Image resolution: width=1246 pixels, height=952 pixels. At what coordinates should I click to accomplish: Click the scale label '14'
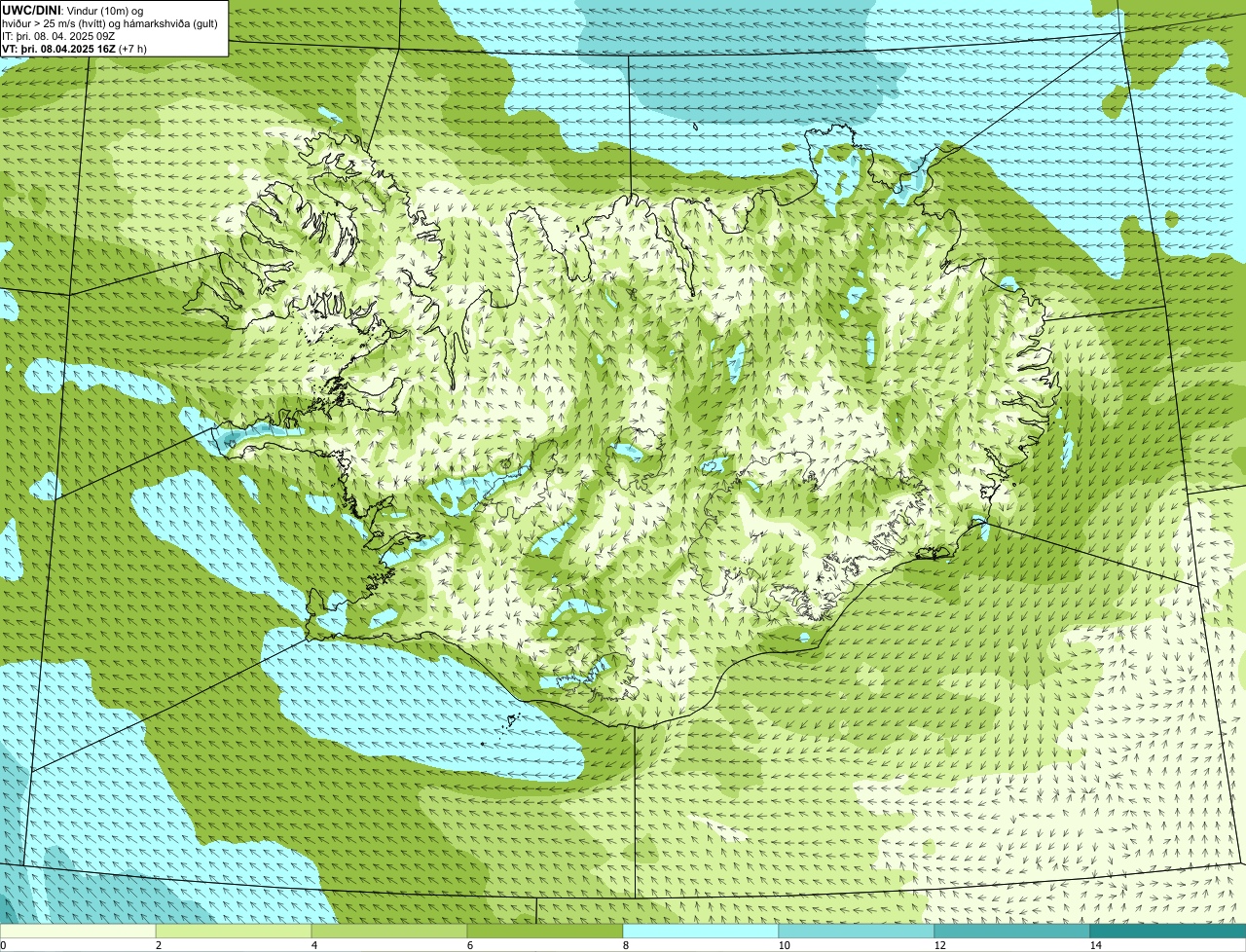click(1095, 945)
